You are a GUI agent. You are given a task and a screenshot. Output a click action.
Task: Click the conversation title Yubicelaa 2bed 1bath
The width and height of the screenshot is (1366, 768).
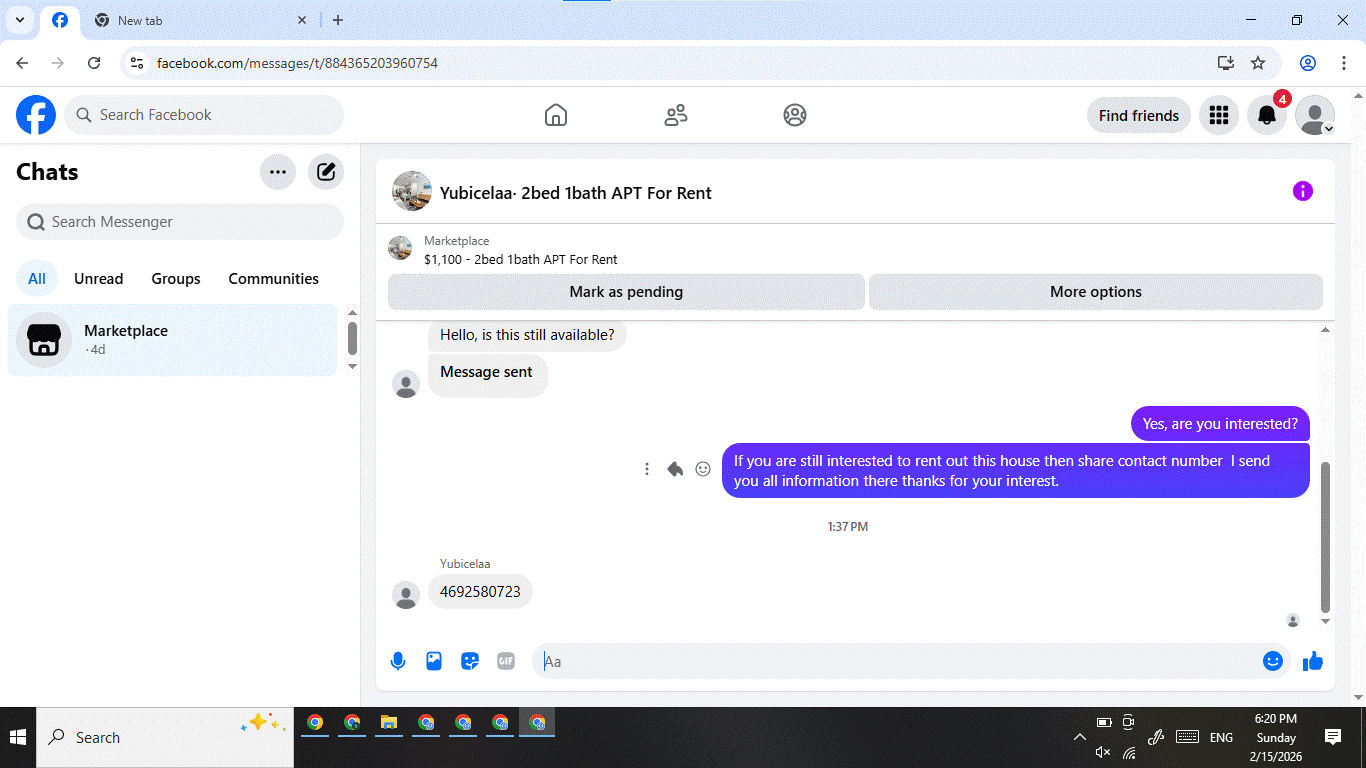(x=576, y=193)
